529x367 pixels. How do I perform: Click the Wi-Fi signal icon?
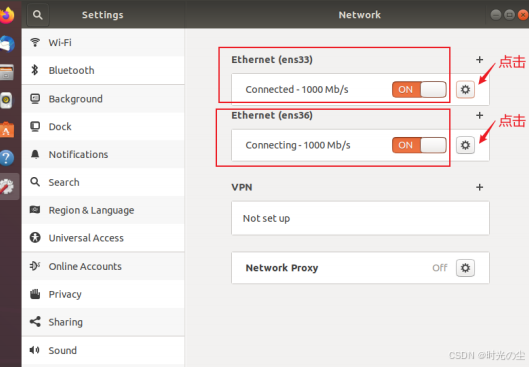click(35, 43)
